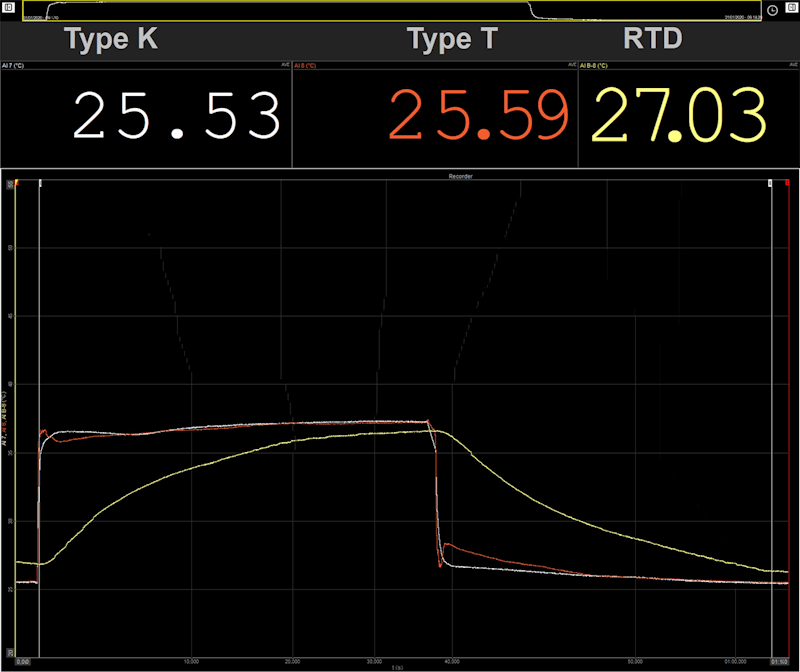Click the yellow-red start marker in recorder

click(17, 182)
